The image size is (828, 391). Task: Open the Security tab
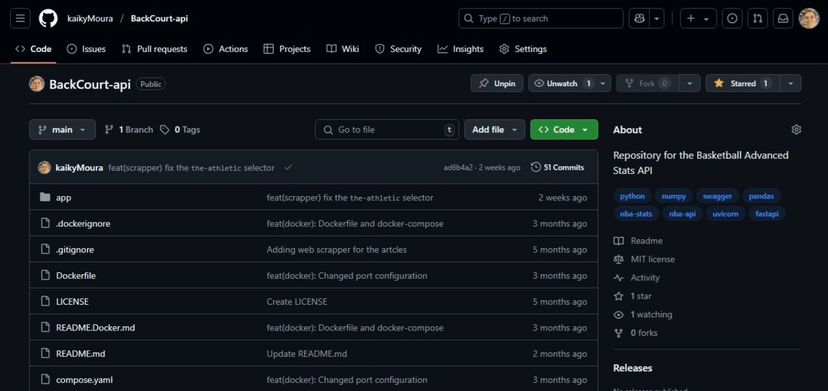click(398, 49)
